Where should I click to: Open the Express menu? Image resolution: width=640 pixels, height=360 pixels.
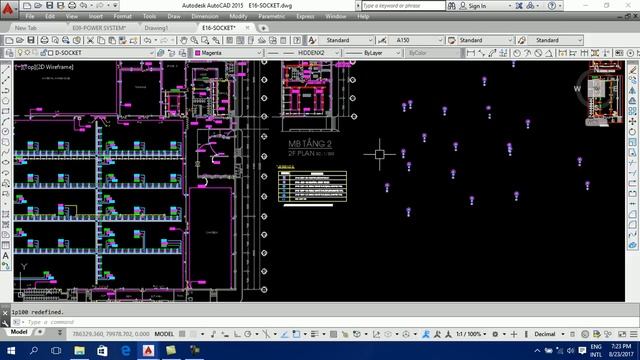click(x=305, y=17)
